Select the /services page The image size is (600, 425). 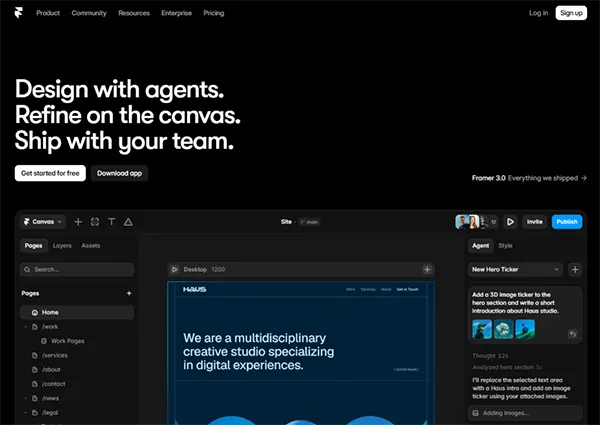[55, 355]
